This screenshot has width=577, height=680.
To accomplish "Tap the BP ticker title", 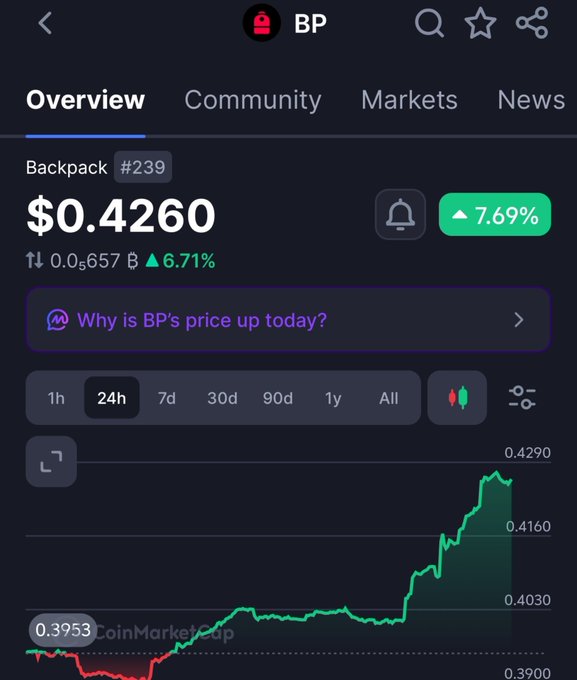I will tap(311, 23).
